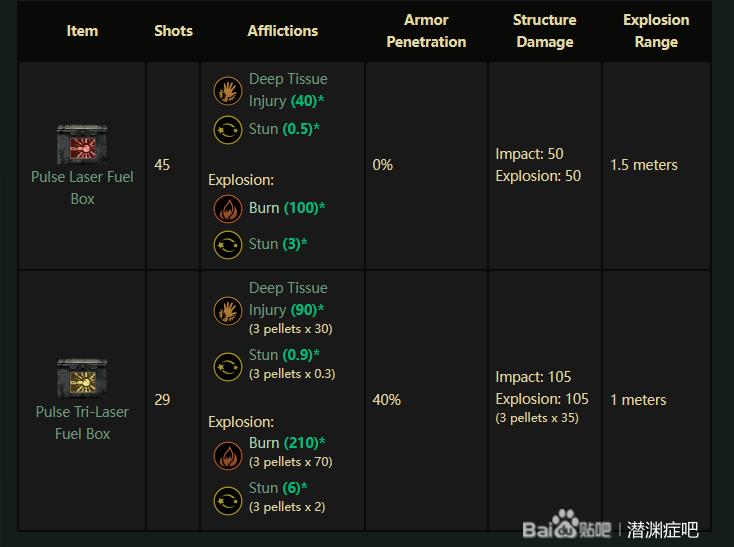
Task: Click the Stun (3) icon
Action: point(228,245)
